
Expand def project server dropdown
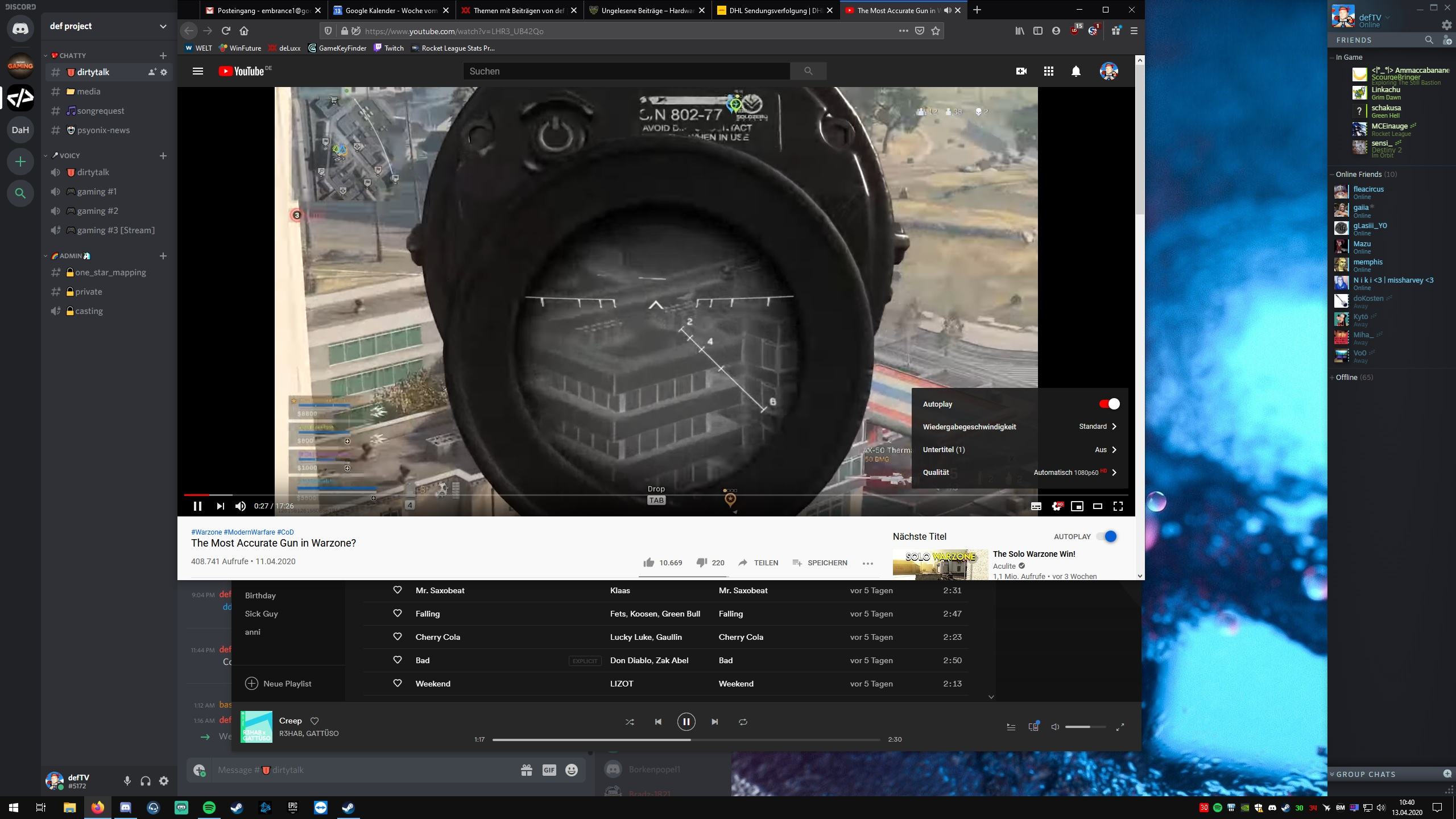point(163,26)
